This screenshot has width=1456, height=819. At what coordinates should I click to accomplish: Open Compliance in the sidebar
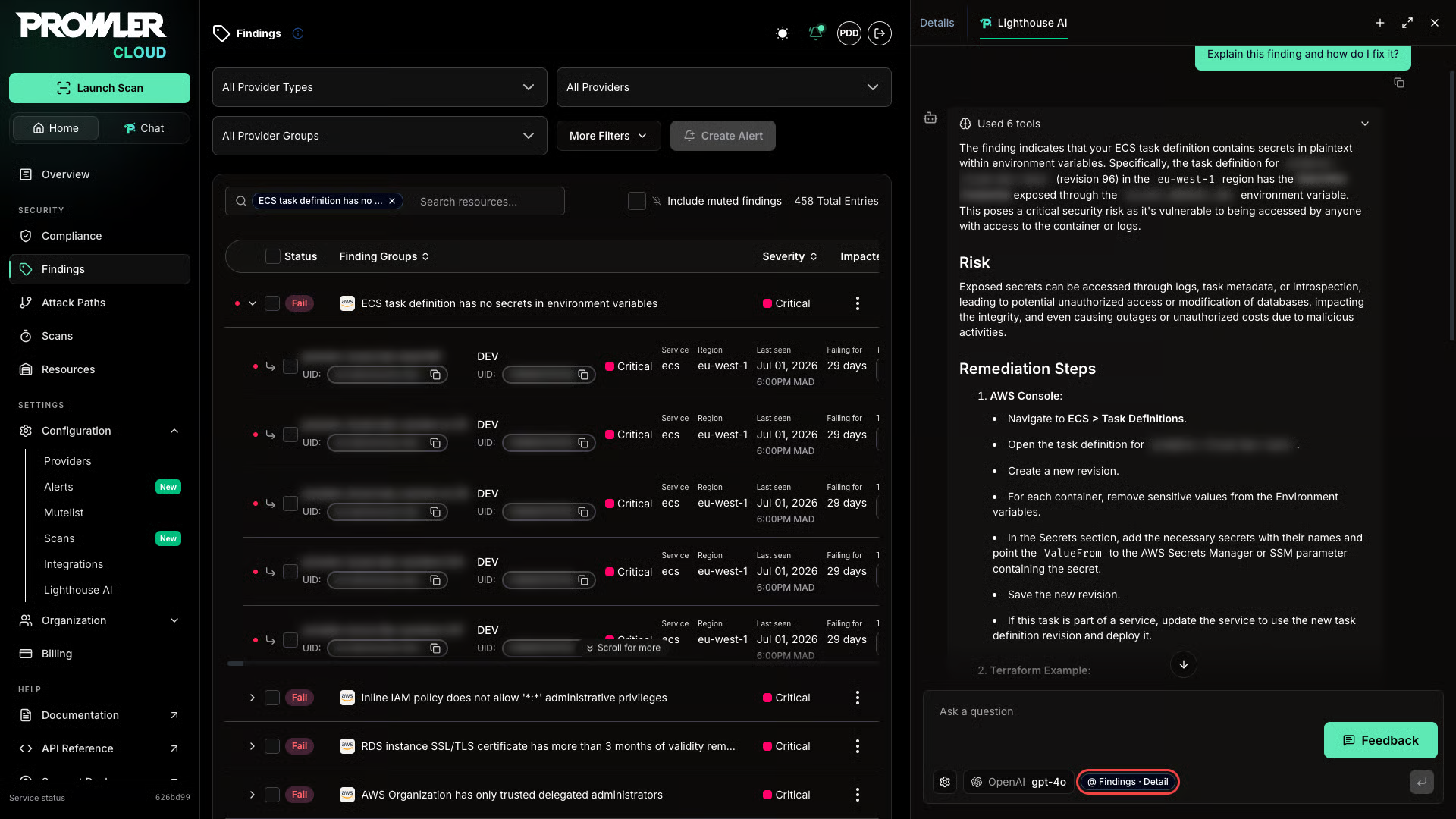[x=99, y=236]
